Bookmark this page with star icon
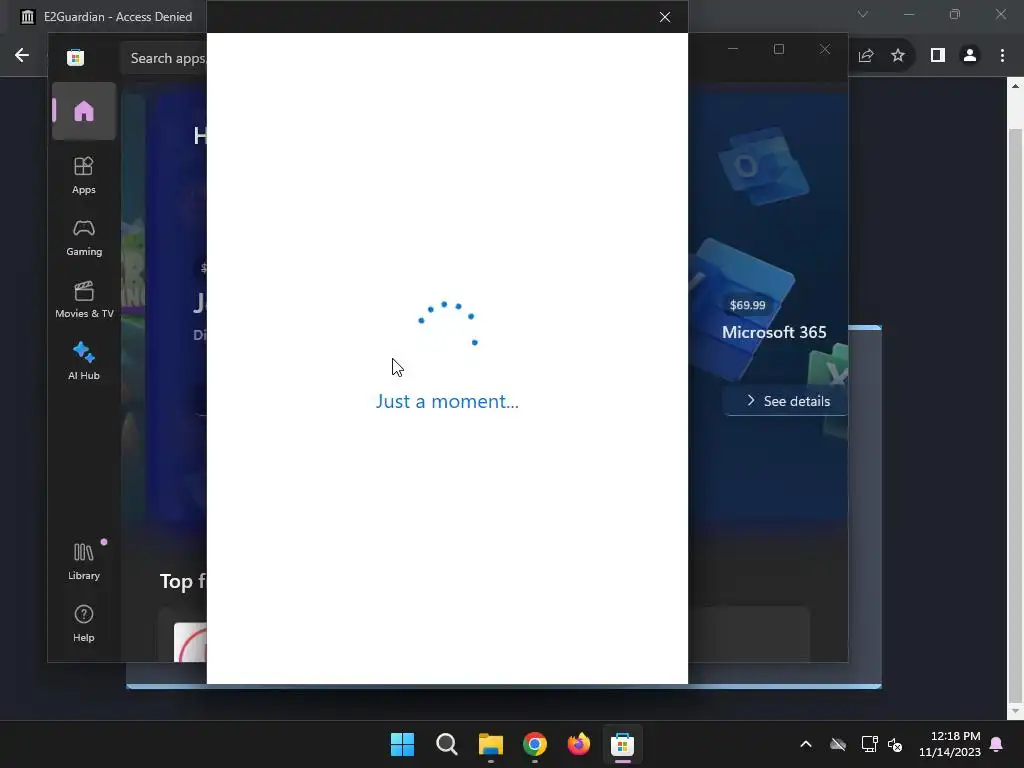This screenshot has height=768, width=1024. tap(898, 56)
